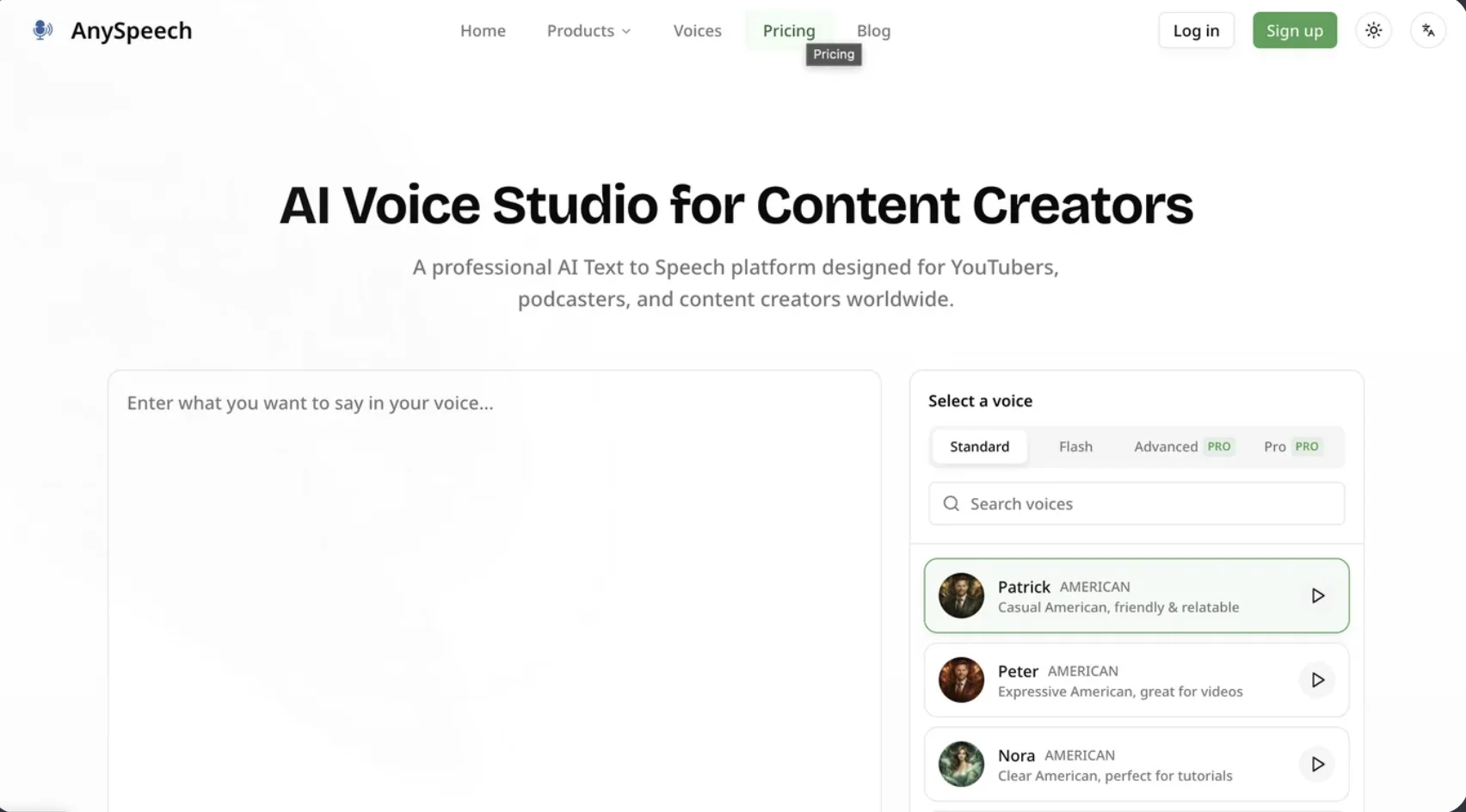Open the Voices page from navigation
The height and width of the screenshot is (812, 1466).
pos(697,31)
